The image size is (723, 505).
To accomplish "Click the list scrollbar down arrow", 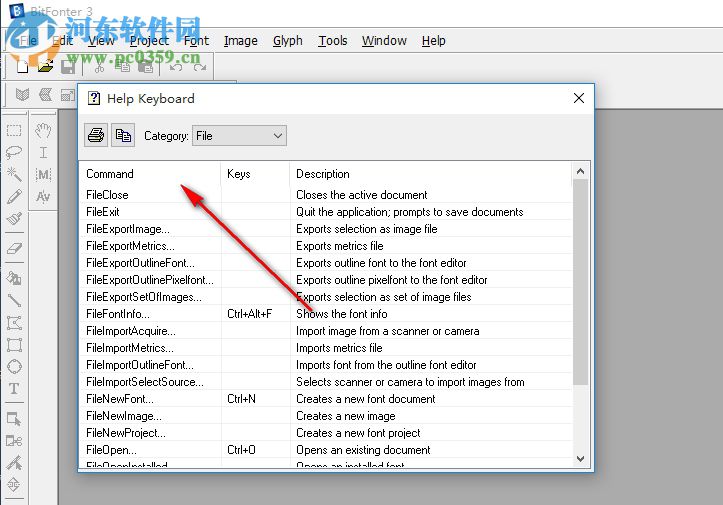I will pyautogui.click(x=581, y=458).
